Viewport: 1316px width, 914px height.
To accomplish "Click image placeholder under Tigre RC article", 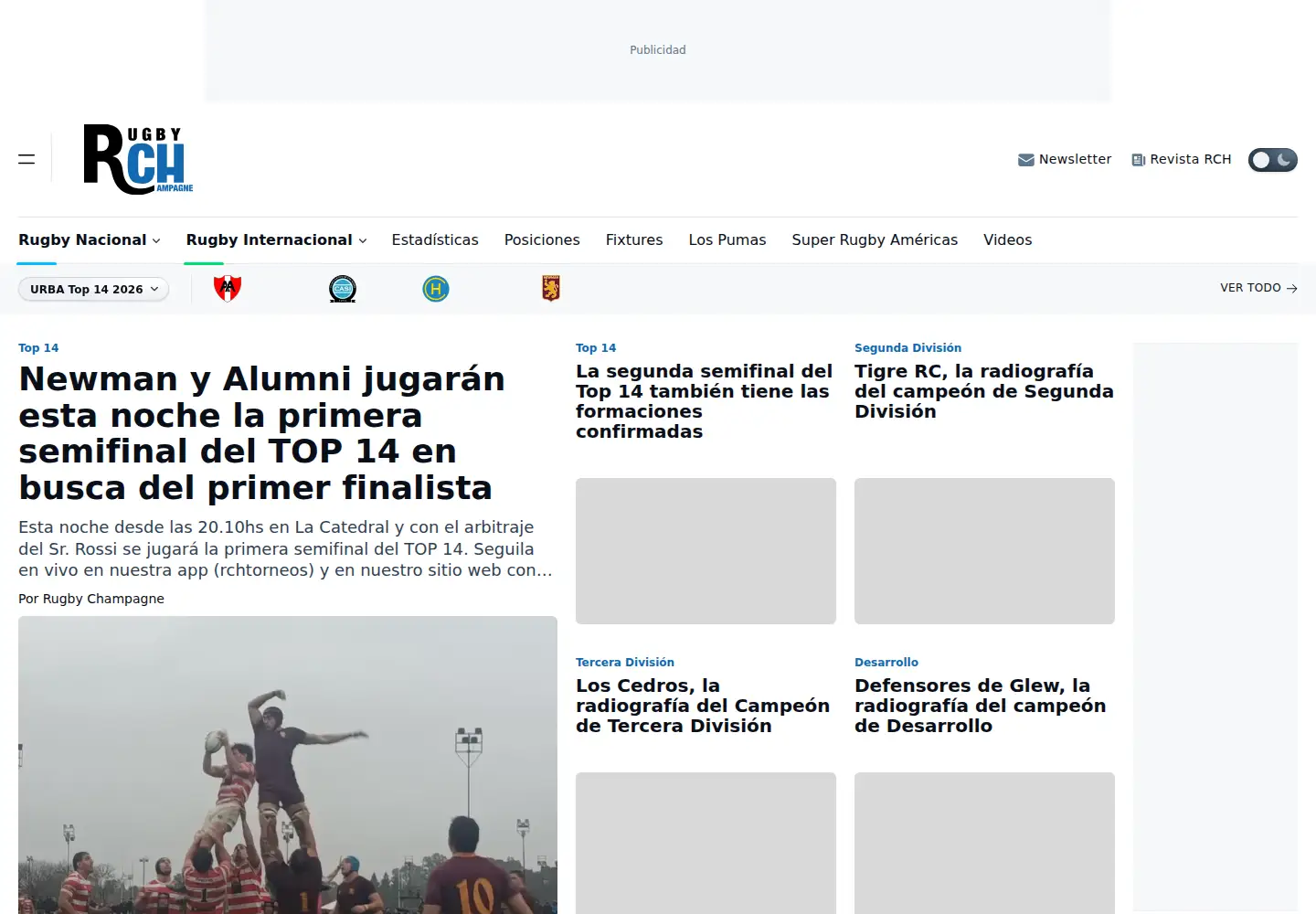I will pos(984,551).
